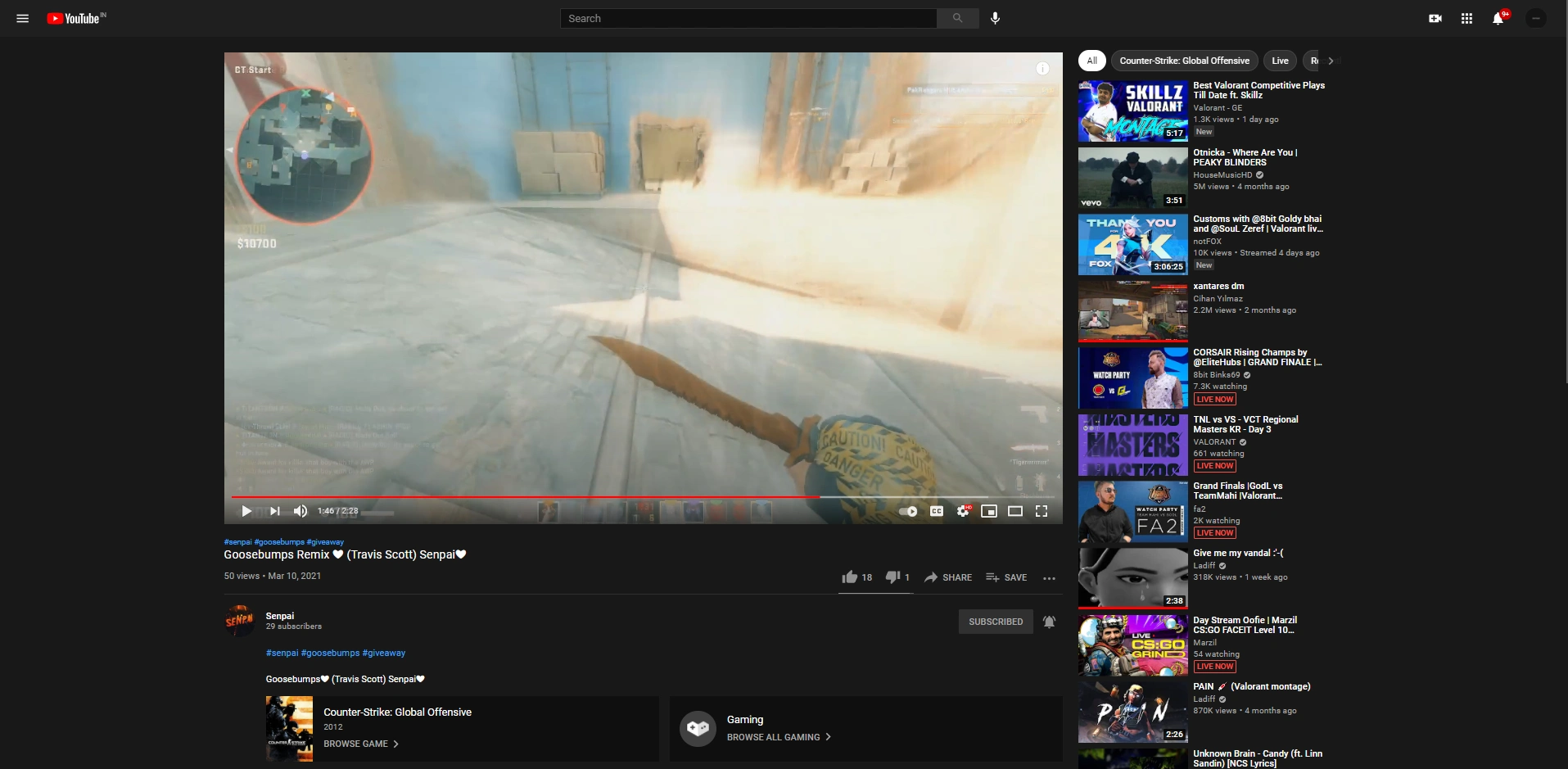Viewport: 1568px width, 769px height.
Task: Change Senpai channel notification bell setting
Action: tap(1049, 622)
